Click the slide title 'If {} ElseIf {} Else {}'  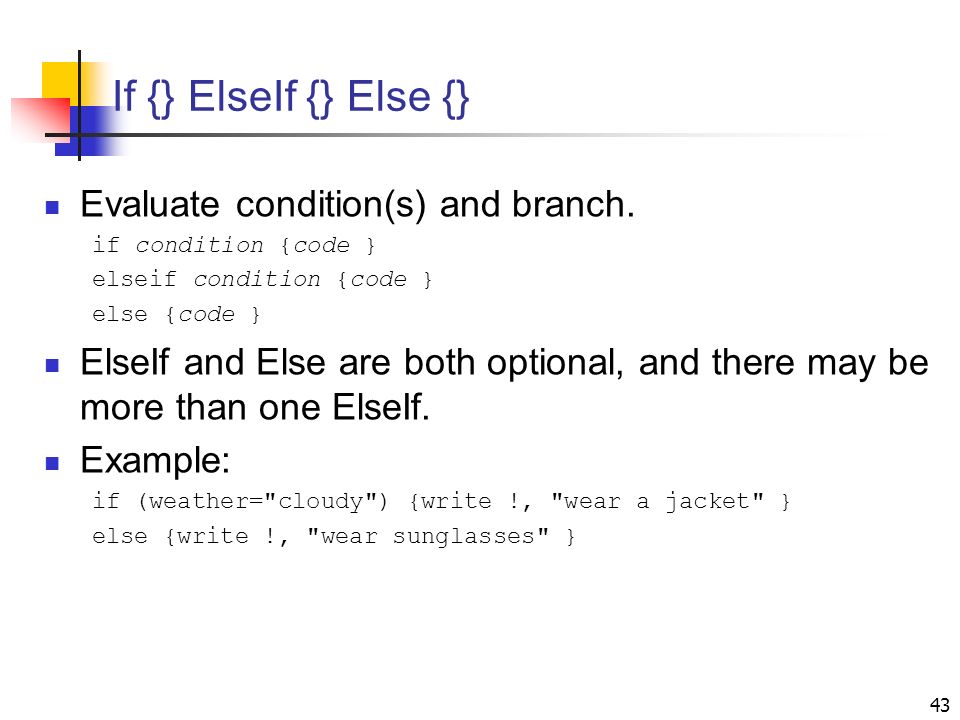[291, 97]
